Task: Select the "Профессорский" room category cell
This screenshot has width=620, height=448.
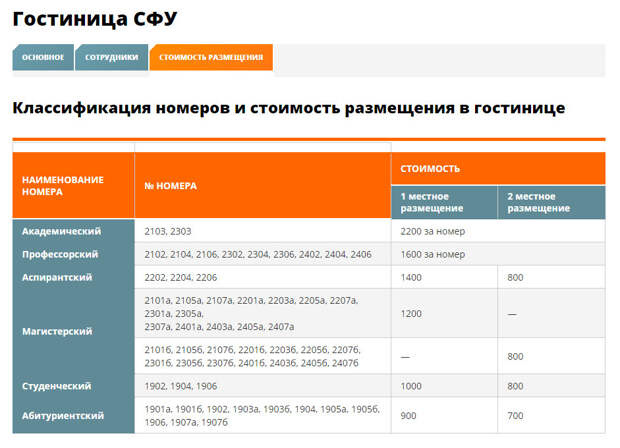Action: 64,254
